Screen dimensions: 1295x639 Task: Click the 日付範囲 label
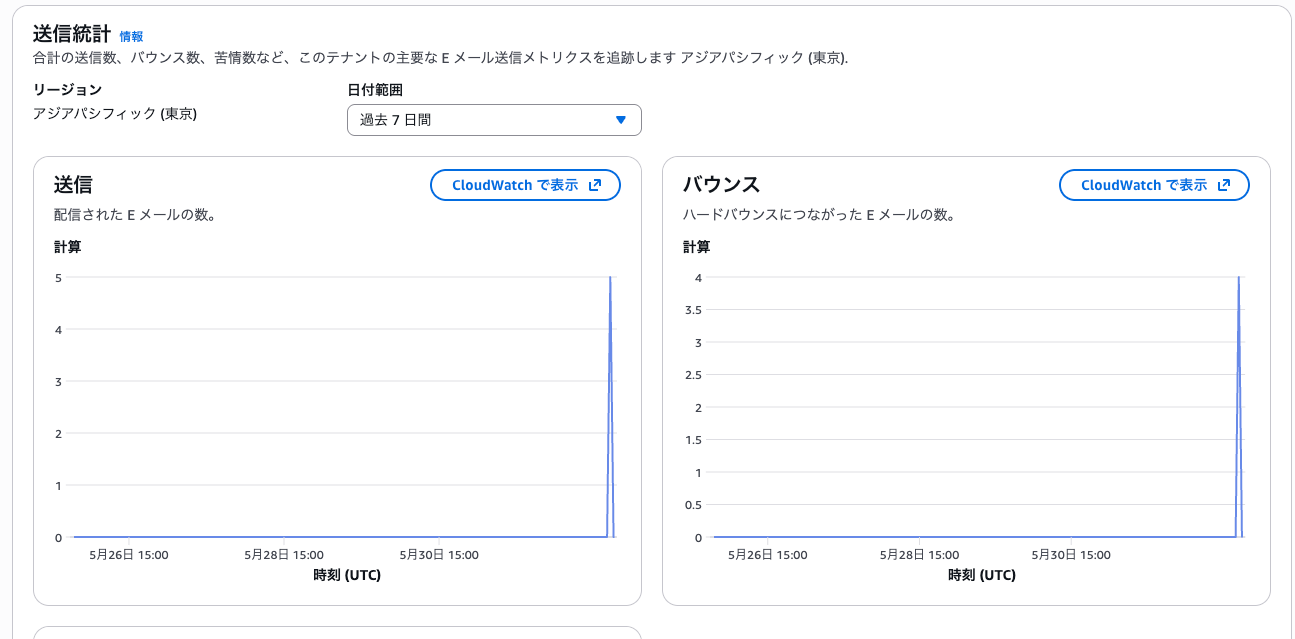coord(375,90)
